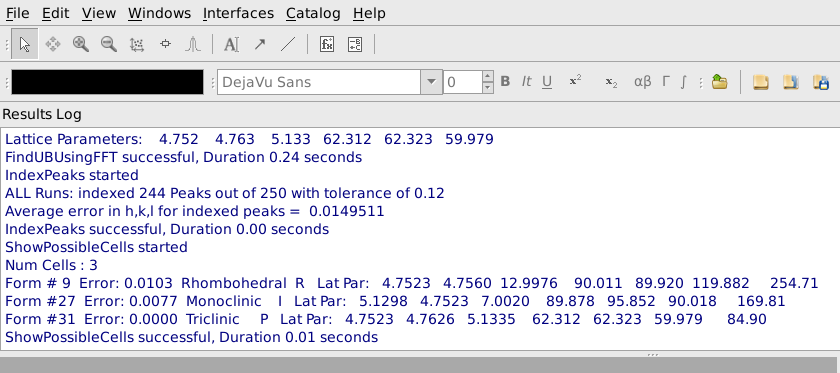
Task: Click the black color swatch
Action: pos(107,82)
